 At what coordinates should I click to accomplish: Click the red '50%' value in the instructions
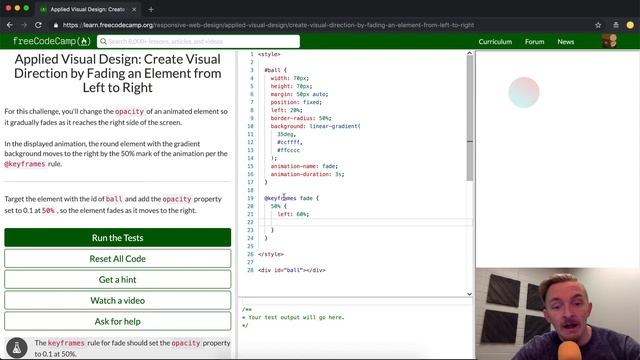48,211
